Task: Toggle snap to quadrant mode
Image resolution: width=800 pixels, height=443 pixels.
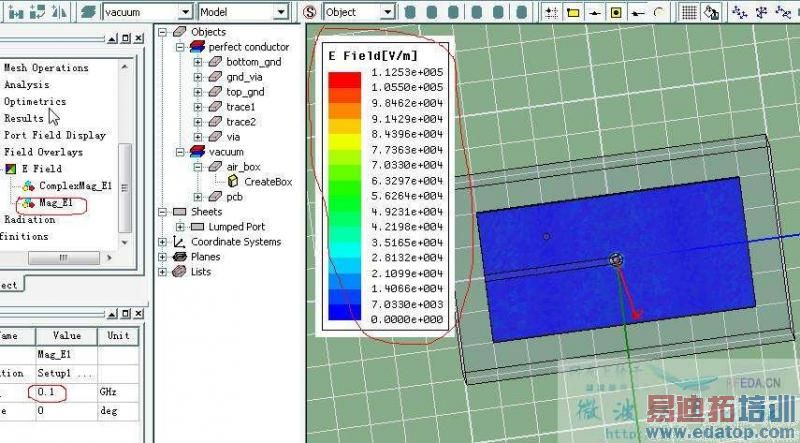Action: pos(638,12)
